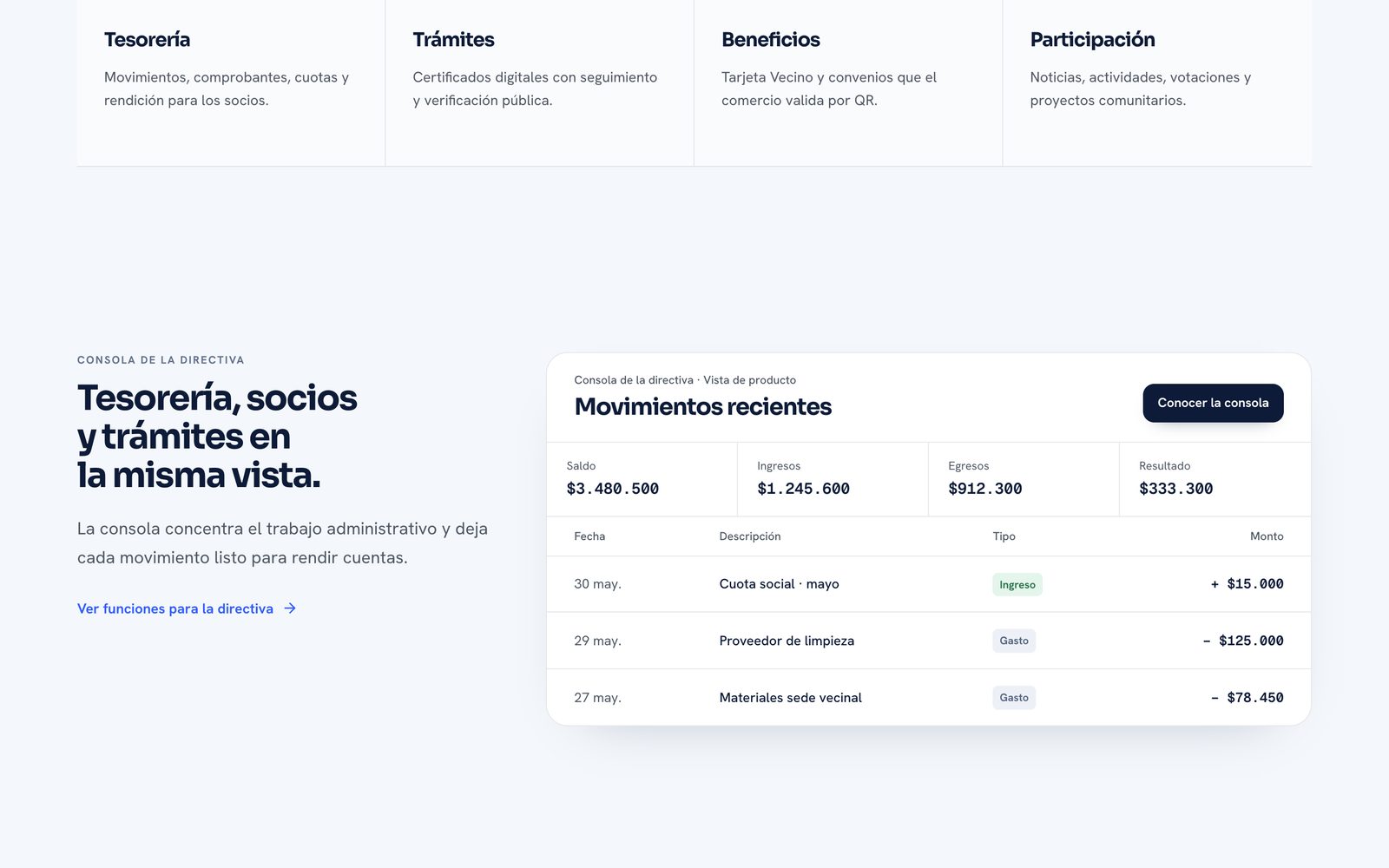Click the Tesorería card description about movimientos and comprobantes
The height and width of the screenshot is (868, 1389).
pyautogui.click(x=227, y=89)
